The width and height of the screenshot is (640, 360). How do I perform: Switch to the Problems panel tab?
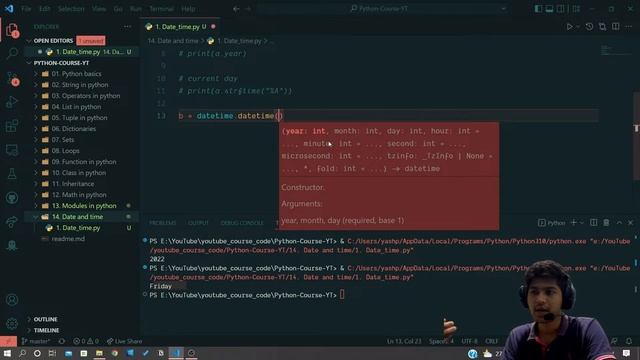coord(162,223)
